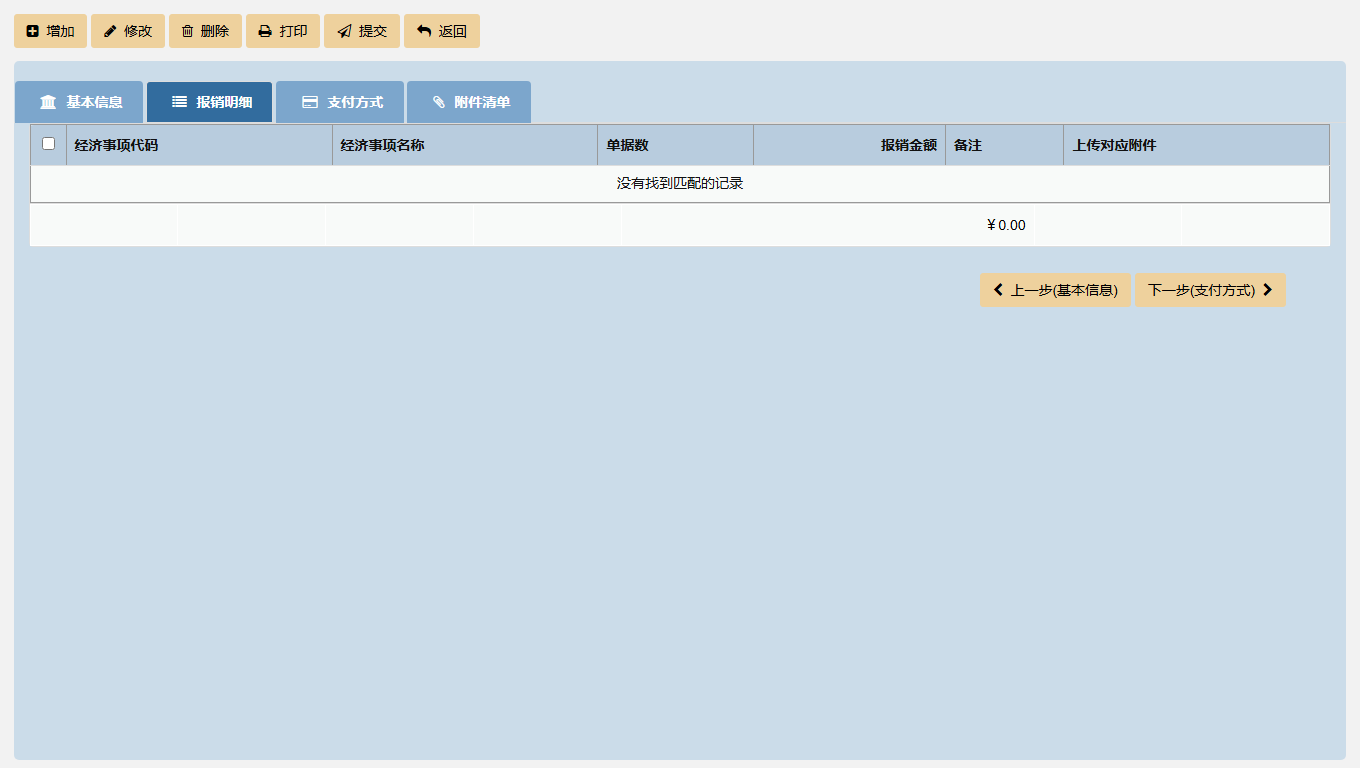This screenshot has width=1360, height=768.
Task: Proceed to next step 下一步(支付方式)
Action: (1210, 290)
